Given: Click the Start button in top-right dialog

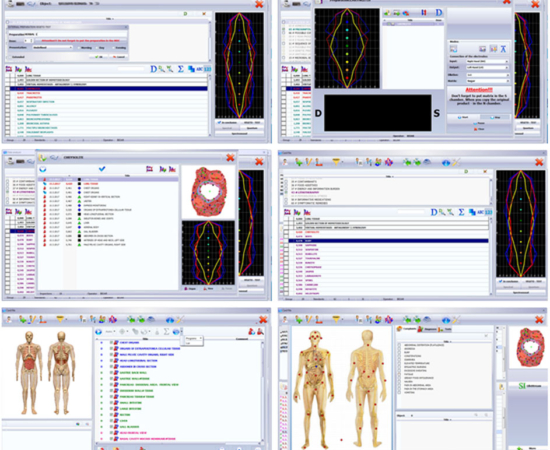Looking at the screenshot, I should pyautogui.click(x=463, y=117).
